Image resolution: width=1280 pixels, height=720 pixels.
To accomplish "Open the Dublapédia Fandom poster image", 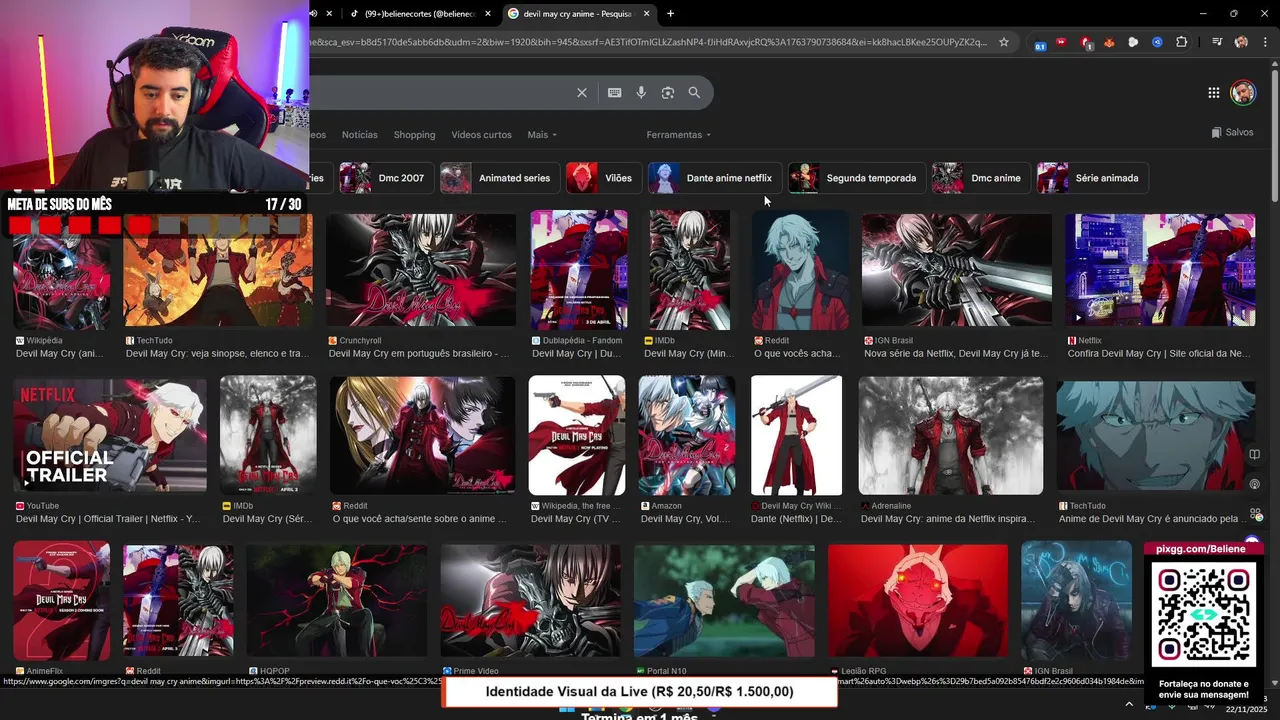I will click(579, 270).
